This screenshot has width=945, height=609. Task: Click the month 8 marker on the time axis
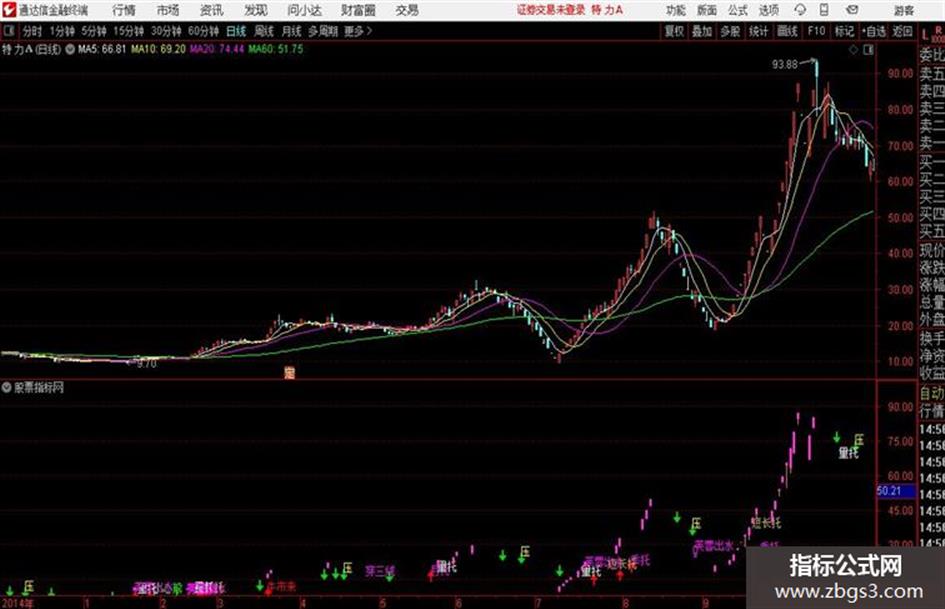(x=626, y=603)
